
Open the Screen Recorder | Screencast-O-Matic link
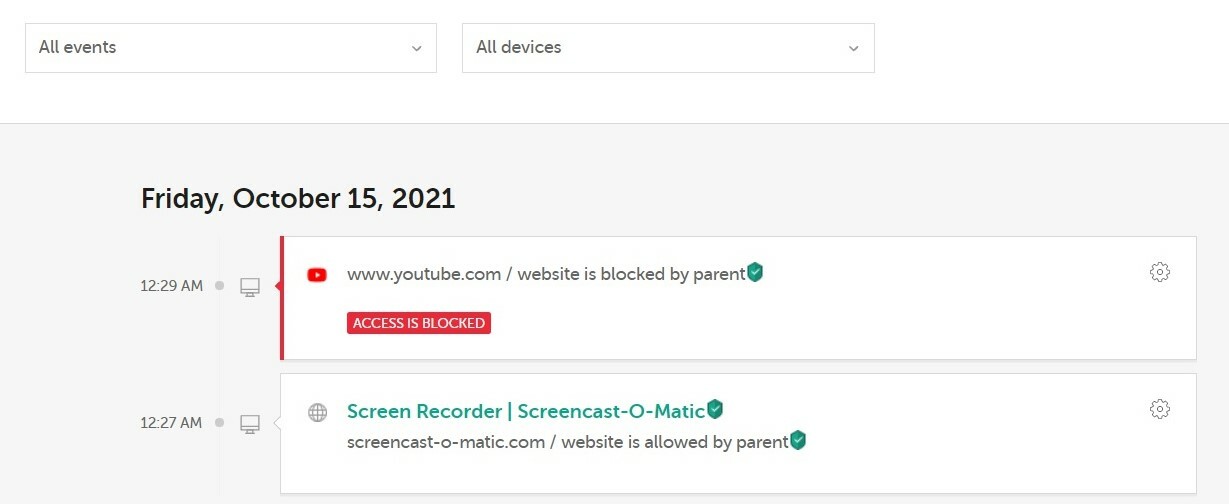tap(525, 411)
